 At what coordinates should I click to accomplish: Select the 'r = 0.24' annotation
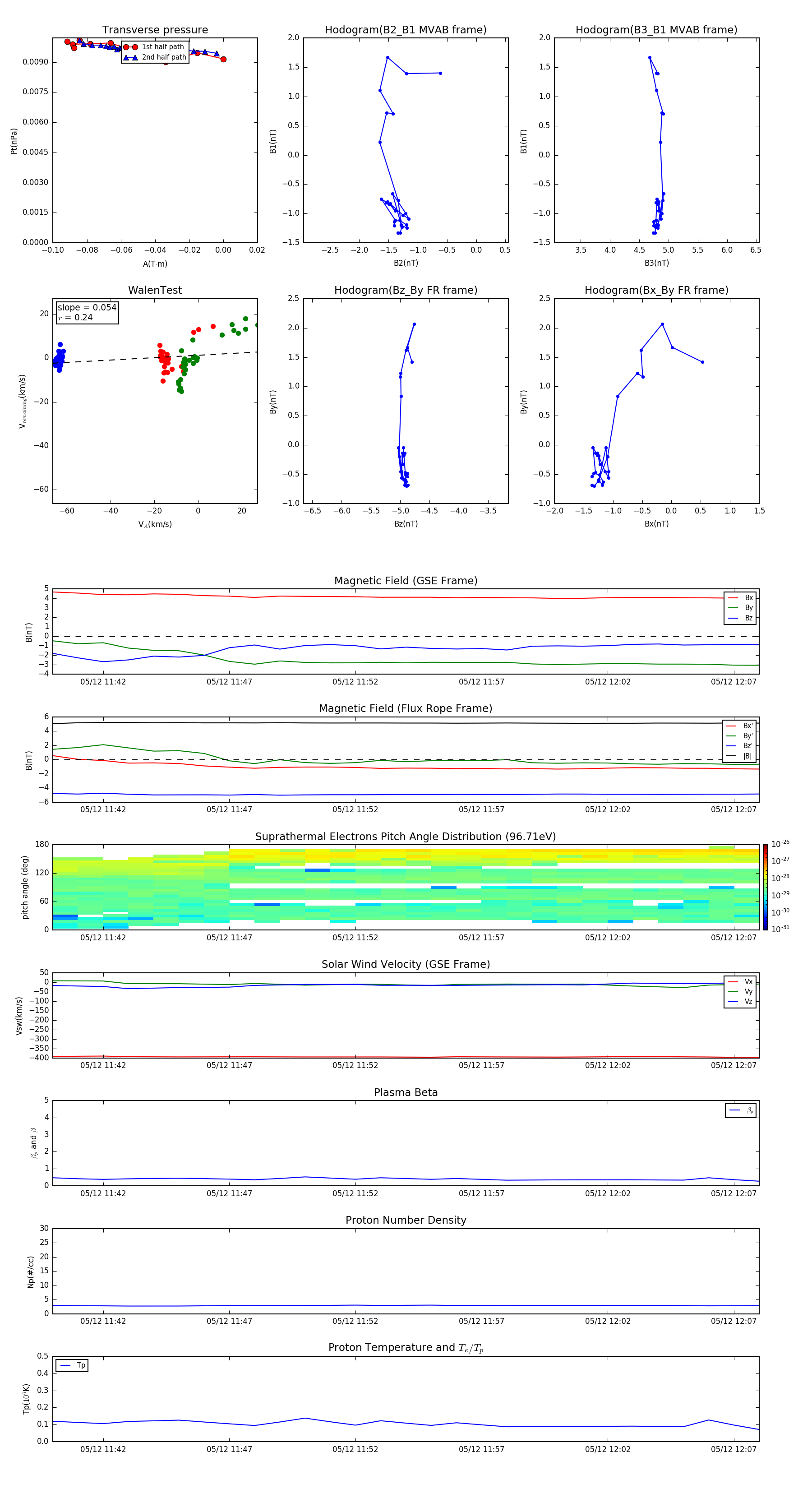pyautogui.click(x=75, y=318)
